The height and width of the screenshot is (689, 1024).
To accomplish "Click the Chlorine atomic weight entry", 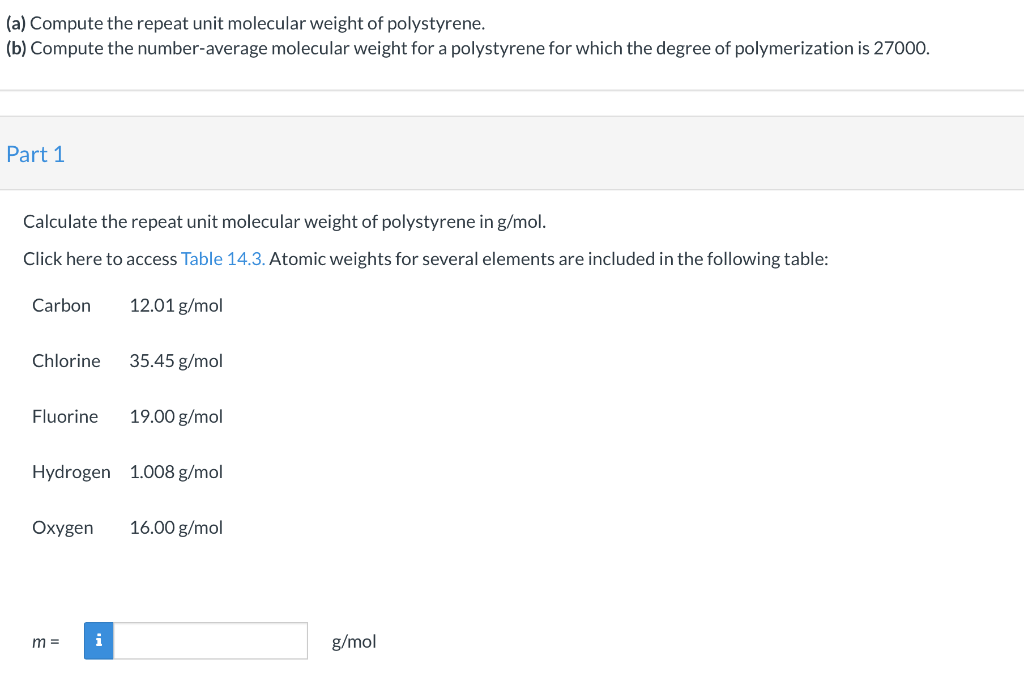I will tap(66, 361).
